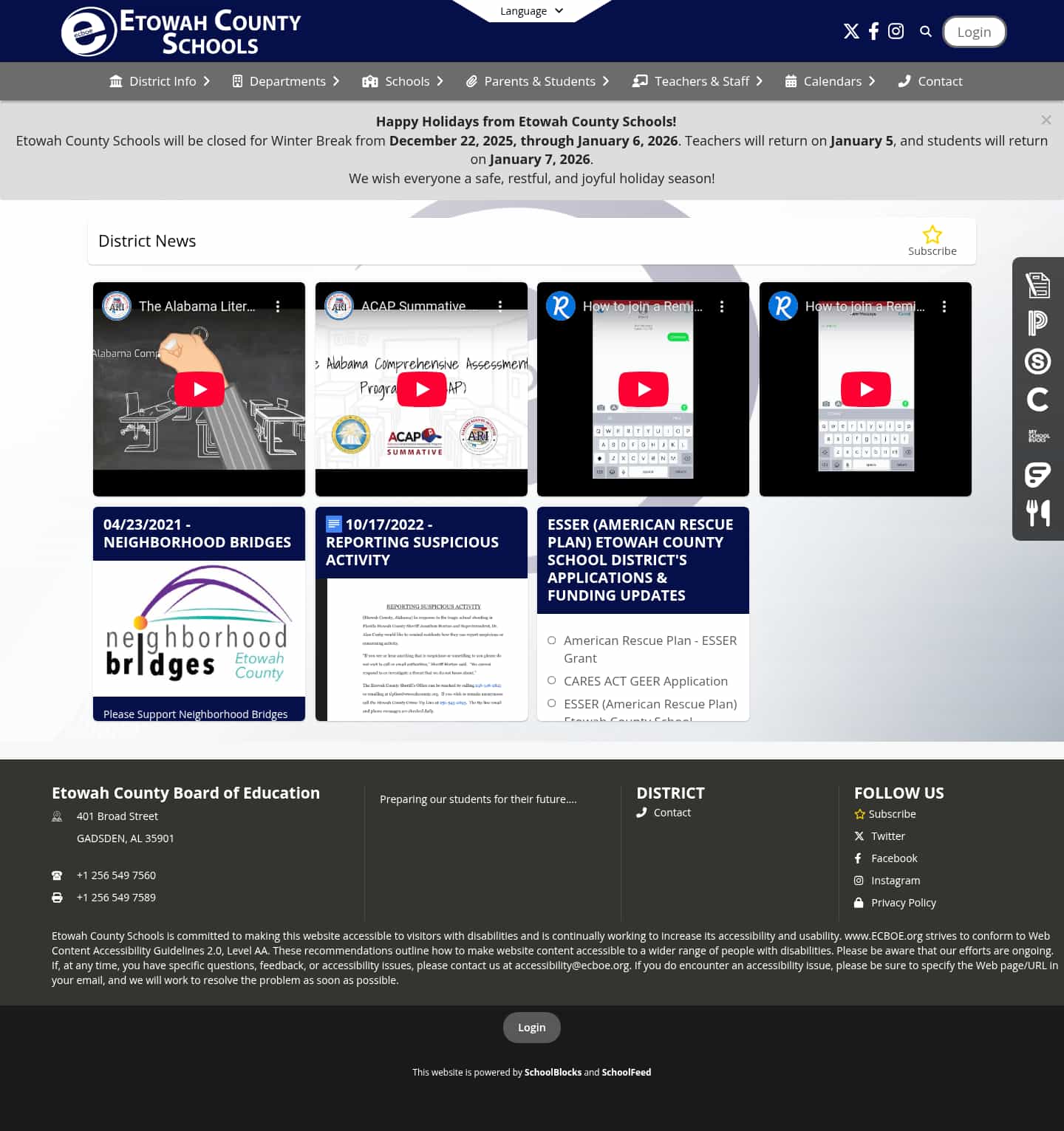Open the online registration form icon
The height and width of the screenshot is (1131, 1064).
(1038, 284)
